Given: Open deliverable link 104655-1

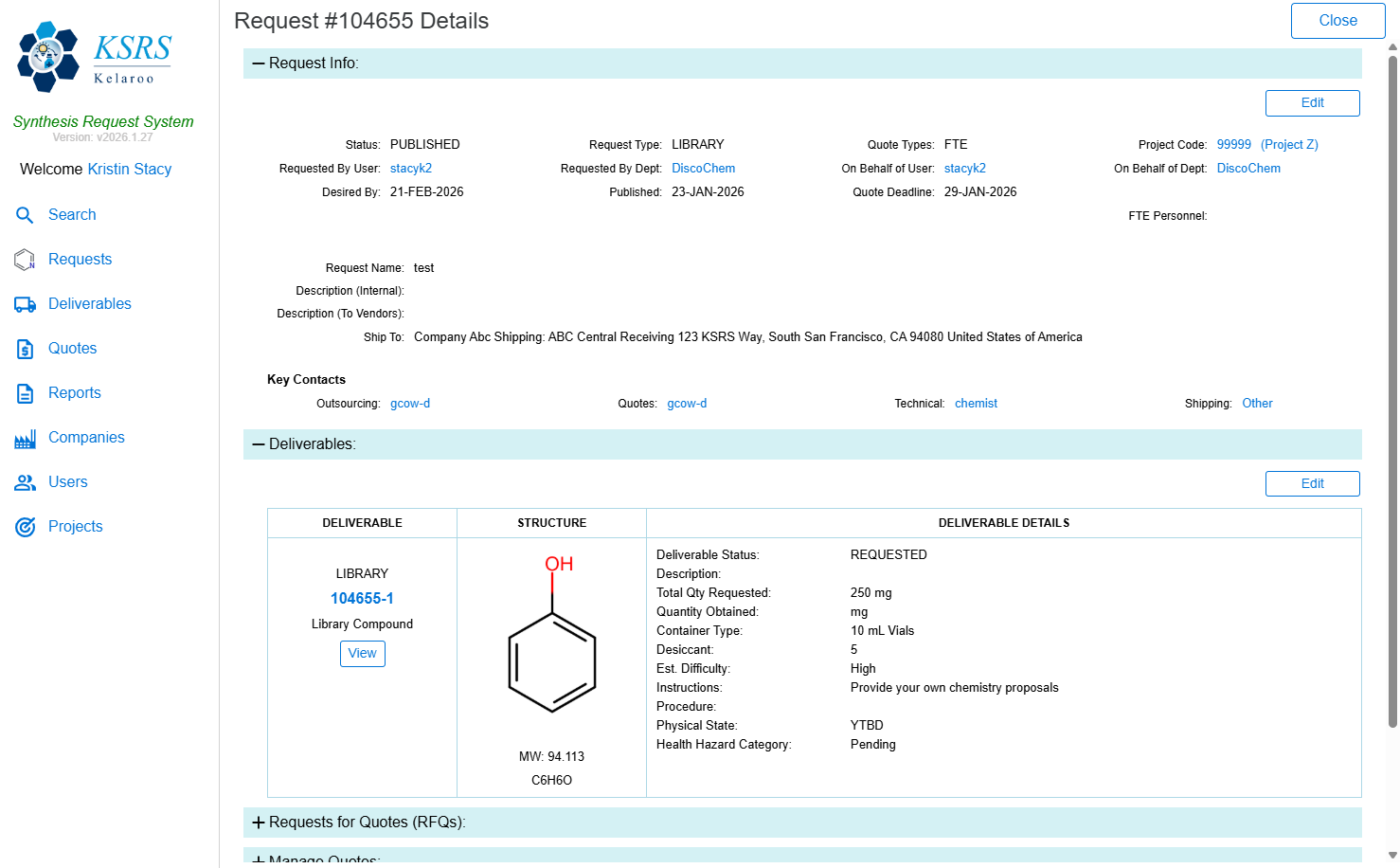Looking at the screenshot, I should coord(362,599).
